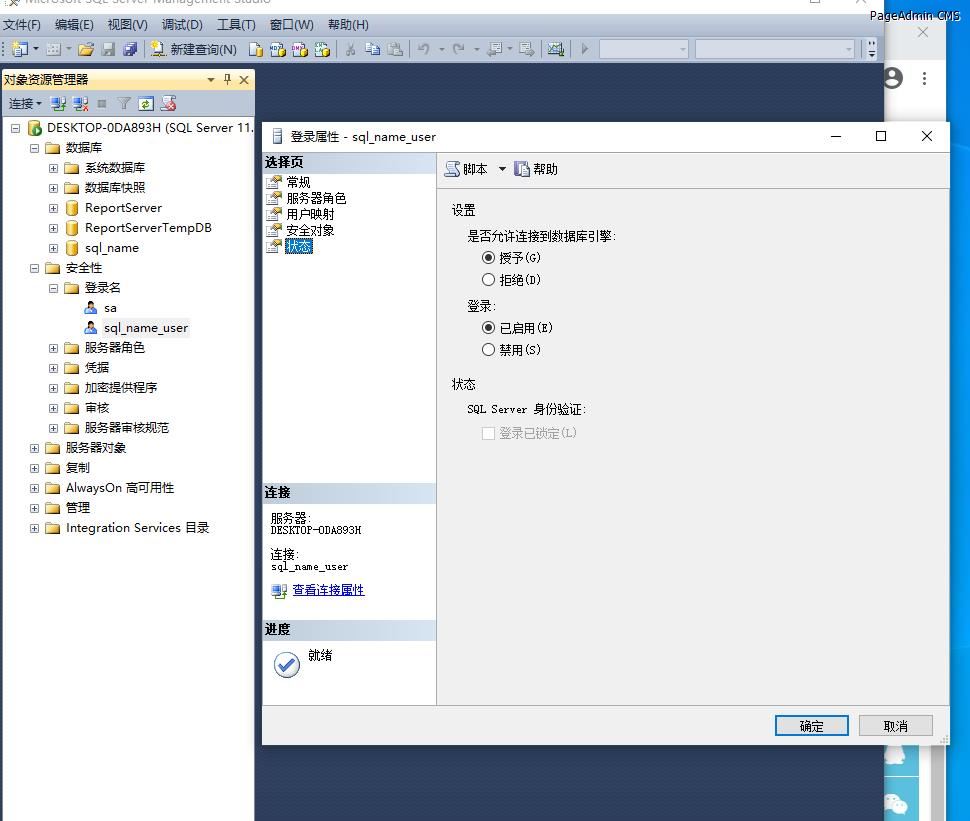The height and width of the screenshot is (821, 970).
Task: Click Connect Object Explorer icon
Action: pyautogui.click(x=59, y=104)
